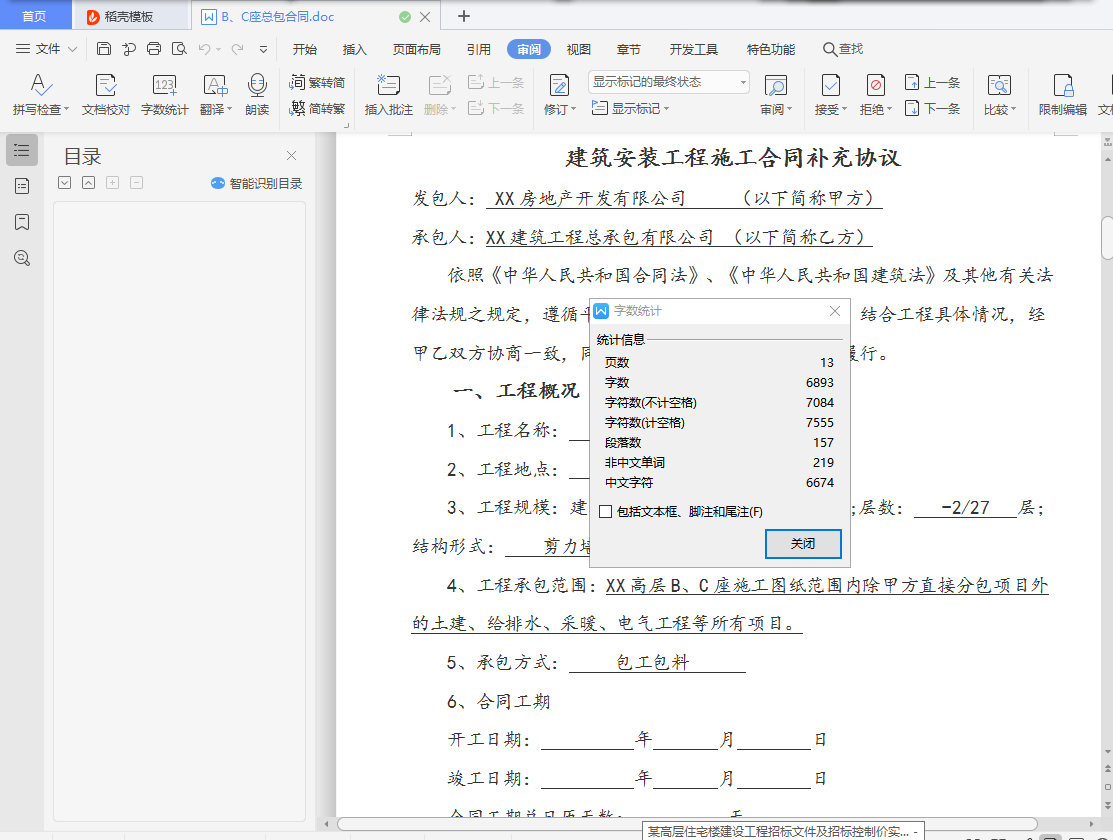Open the 章节 ribbon tab
1113x840 pixels.
[628, 49]
